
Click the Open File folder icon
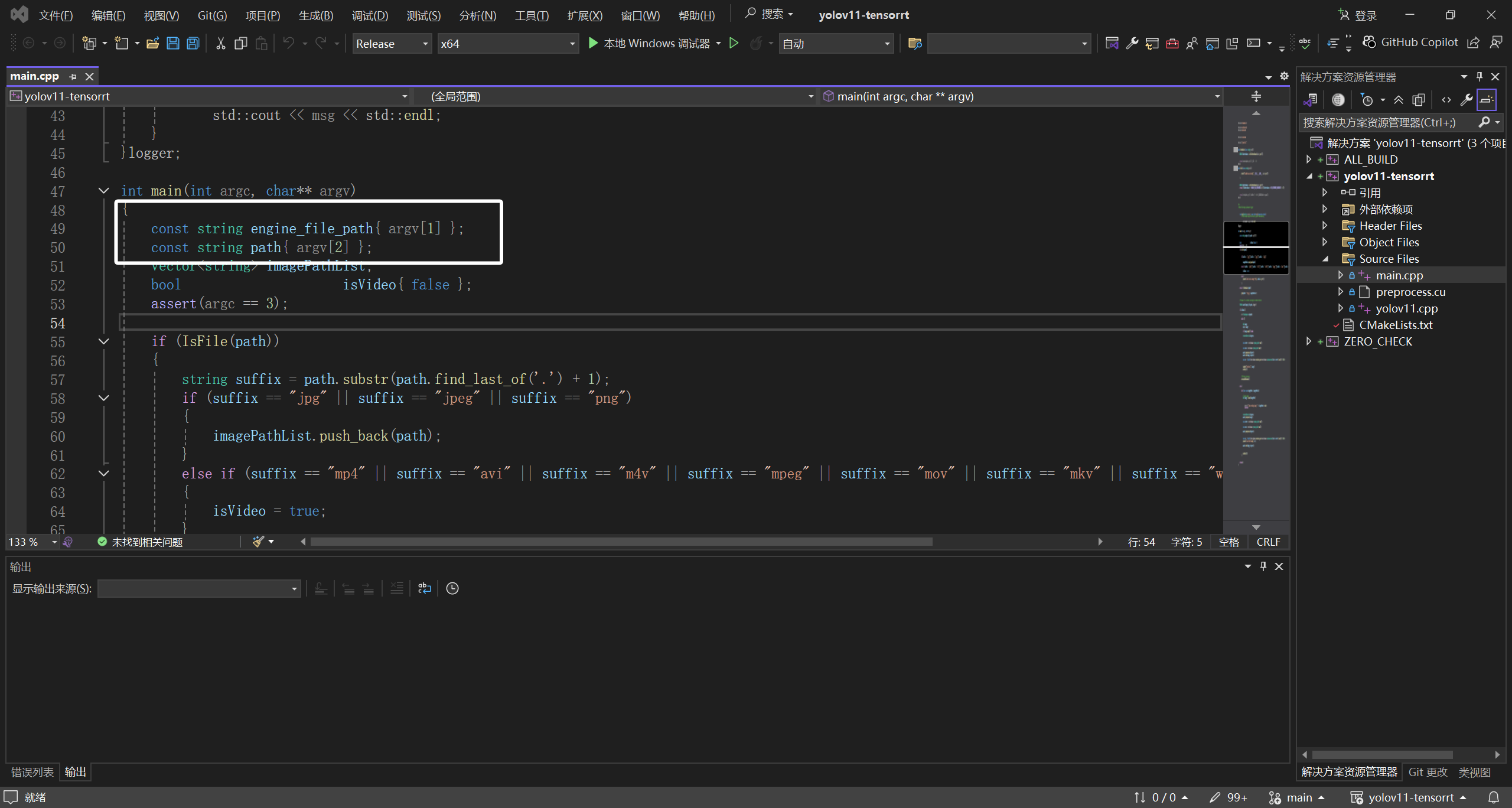point(152,43)
